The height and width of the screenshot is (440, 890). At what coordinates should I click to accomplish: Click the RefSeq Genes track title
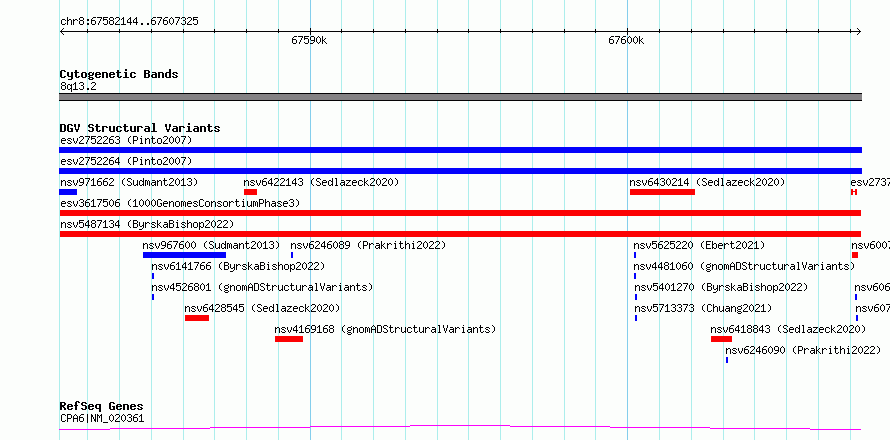102,407
